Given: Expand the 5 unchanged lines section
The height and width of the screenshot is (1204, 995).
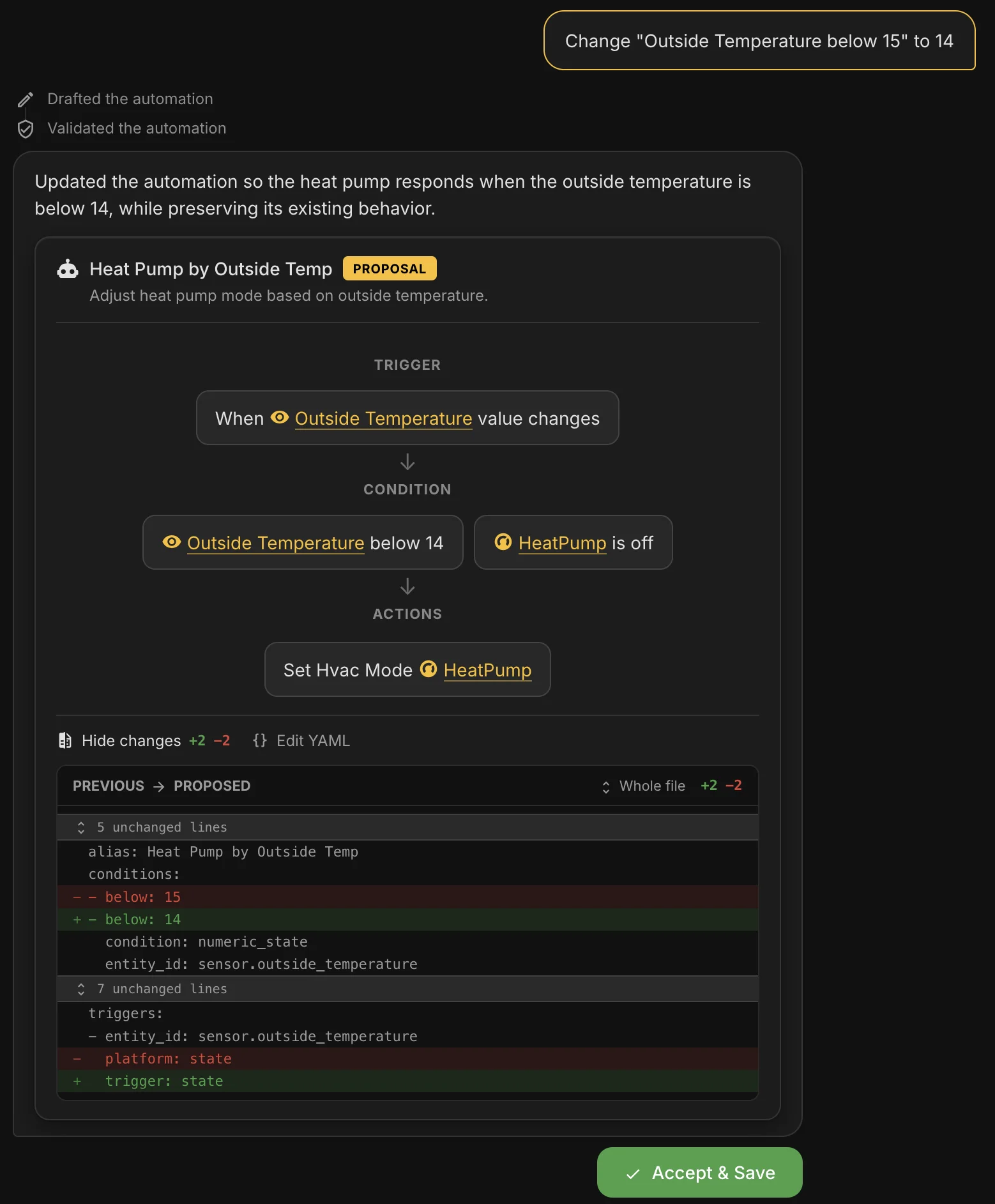Looking at the screenshot, I should click(x=407, y=827).
